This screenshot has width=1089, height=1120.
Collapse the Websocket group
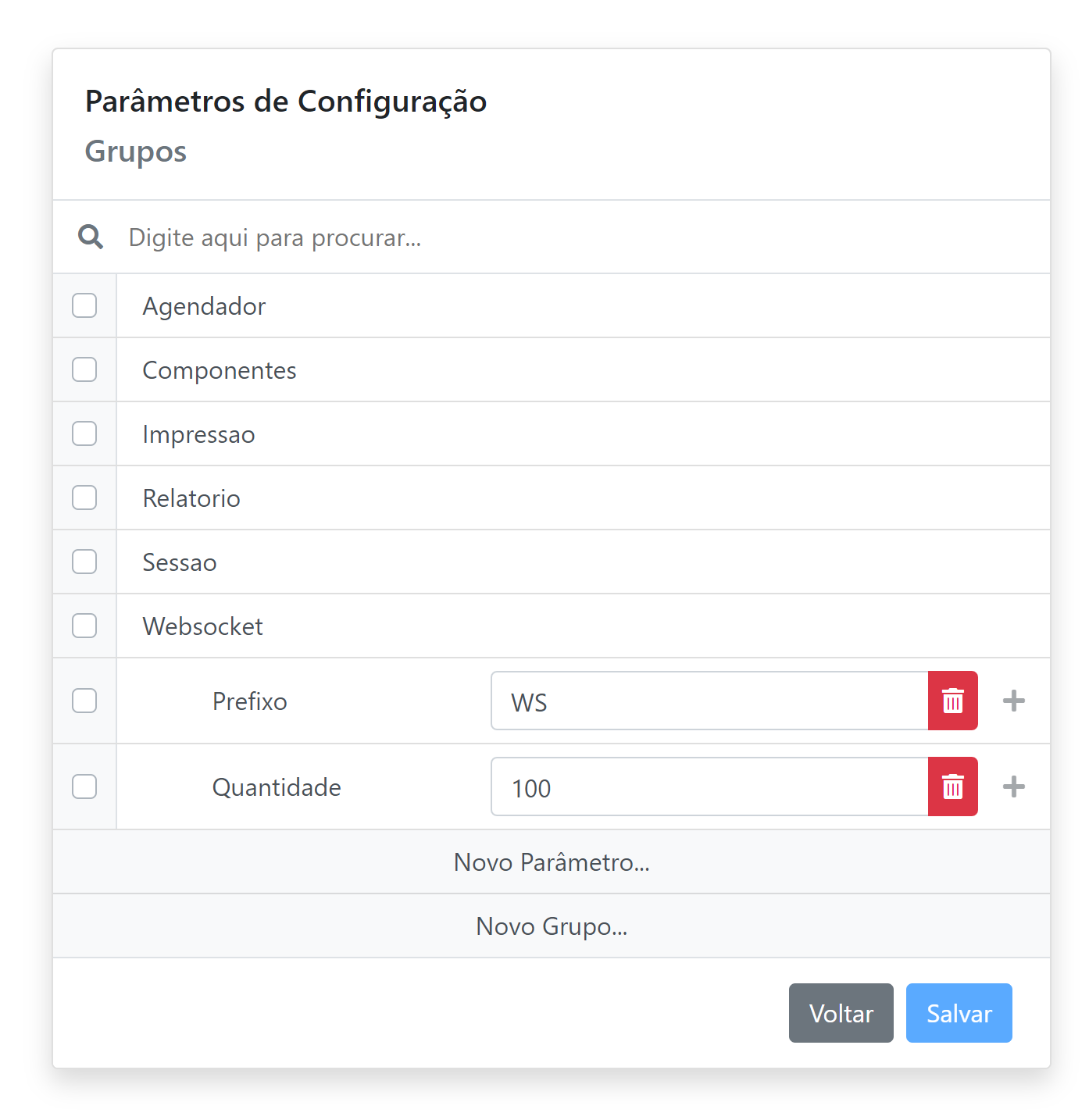[x=202, y=626]
